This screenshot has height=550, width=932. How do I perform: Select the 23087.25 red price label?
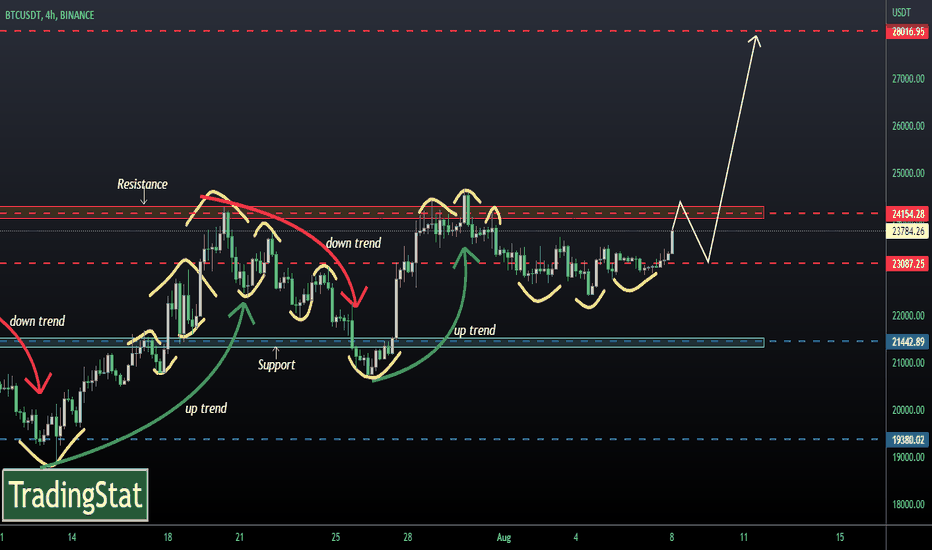click(x=908, y=263)
